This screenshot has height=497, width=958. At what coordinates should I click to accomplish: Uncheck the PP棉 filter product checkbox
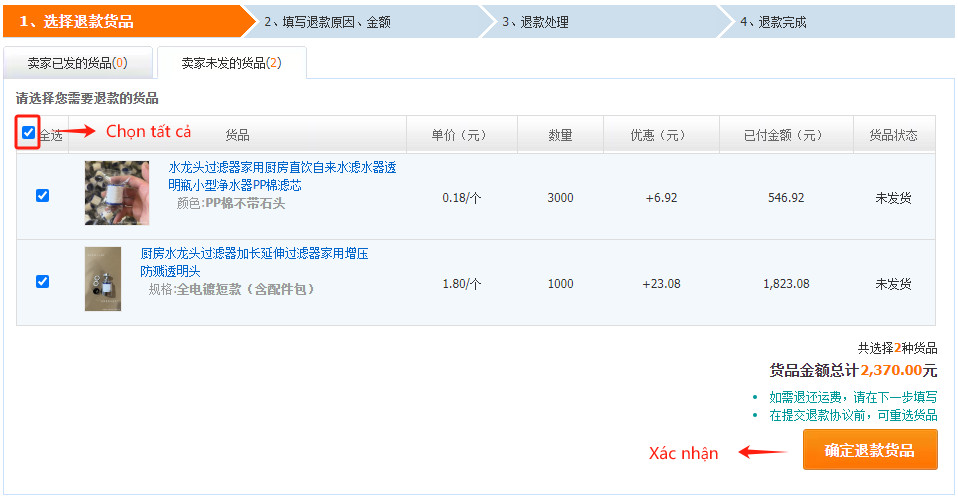coord(42,196)
